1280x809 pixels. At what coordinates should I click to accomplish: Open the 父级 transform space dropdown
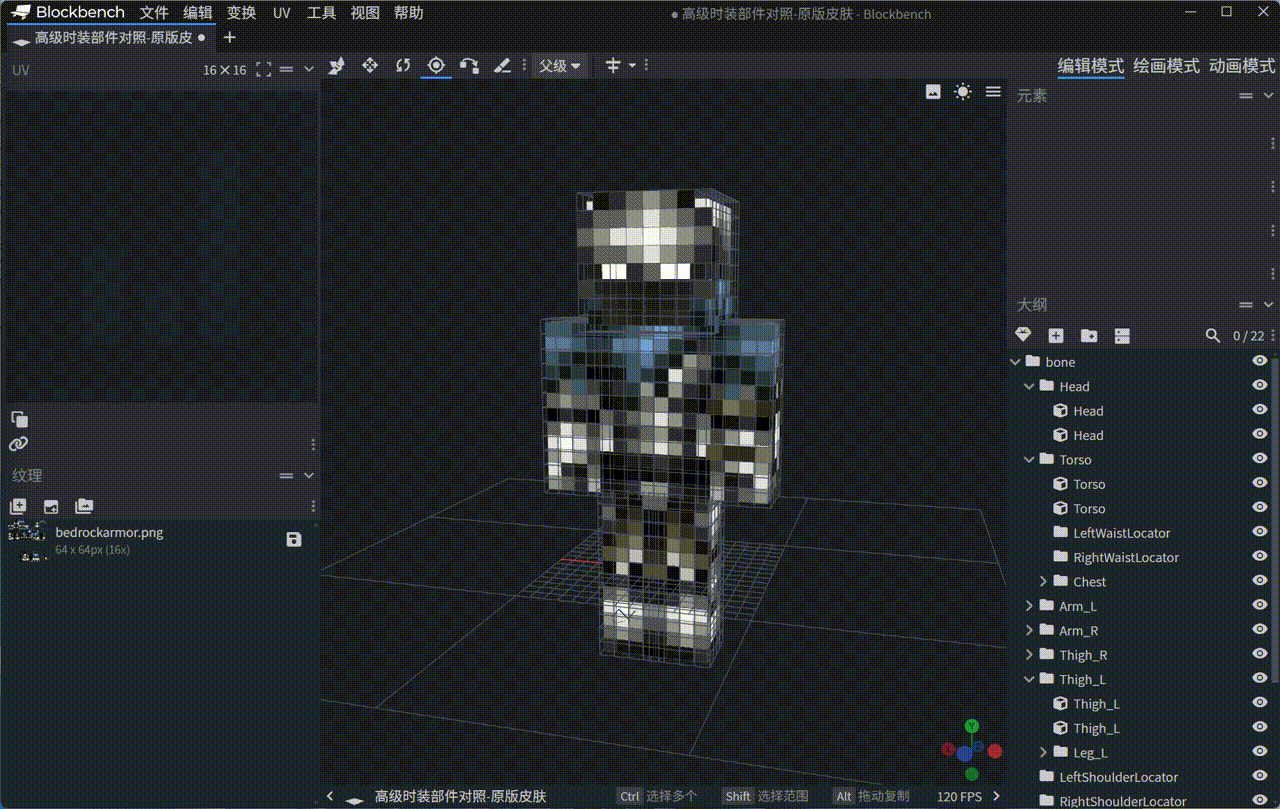(x=559, y=66)
